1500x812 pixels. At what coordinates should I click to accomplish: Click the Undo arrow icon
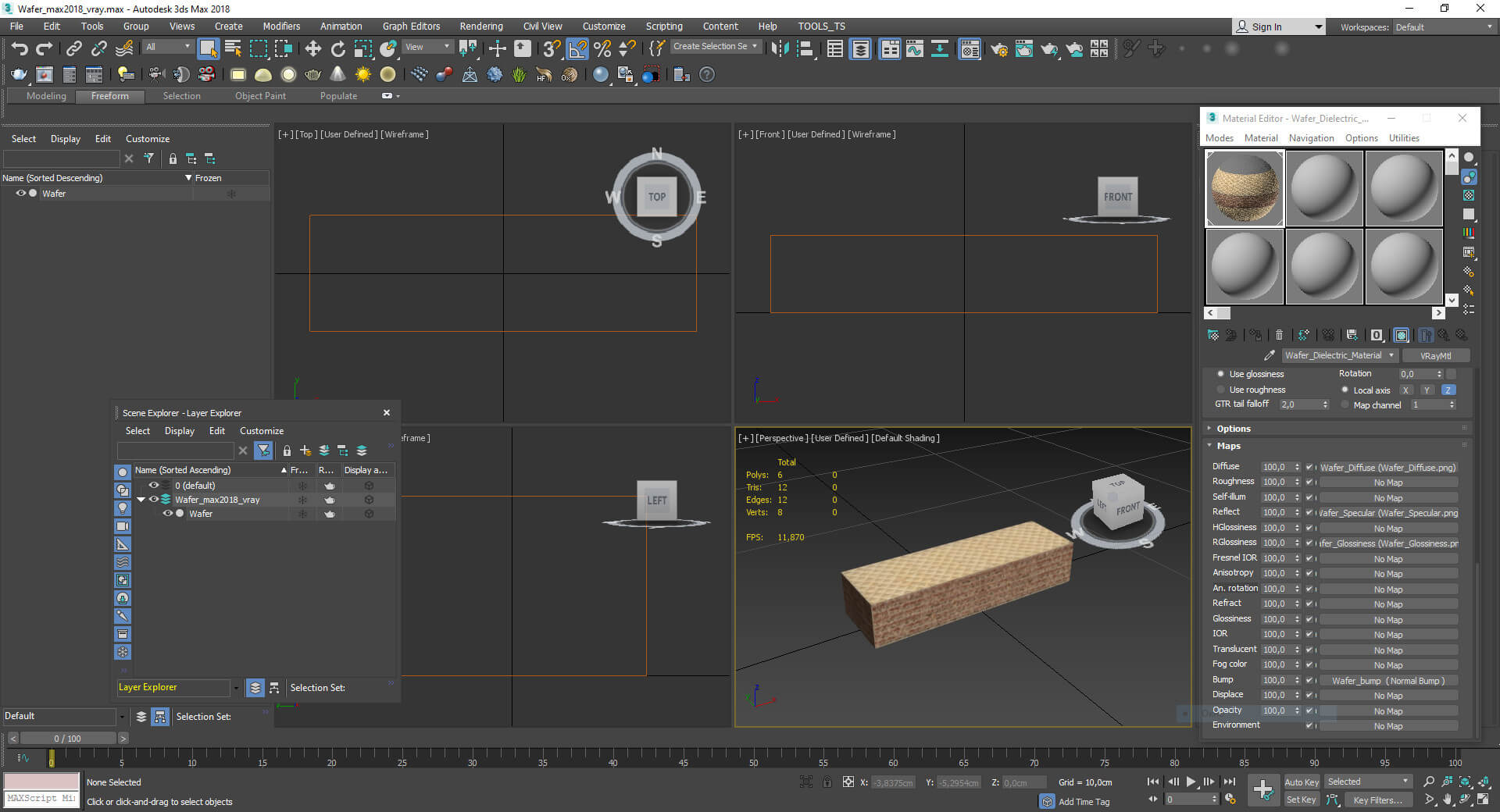tap(20, 49)
